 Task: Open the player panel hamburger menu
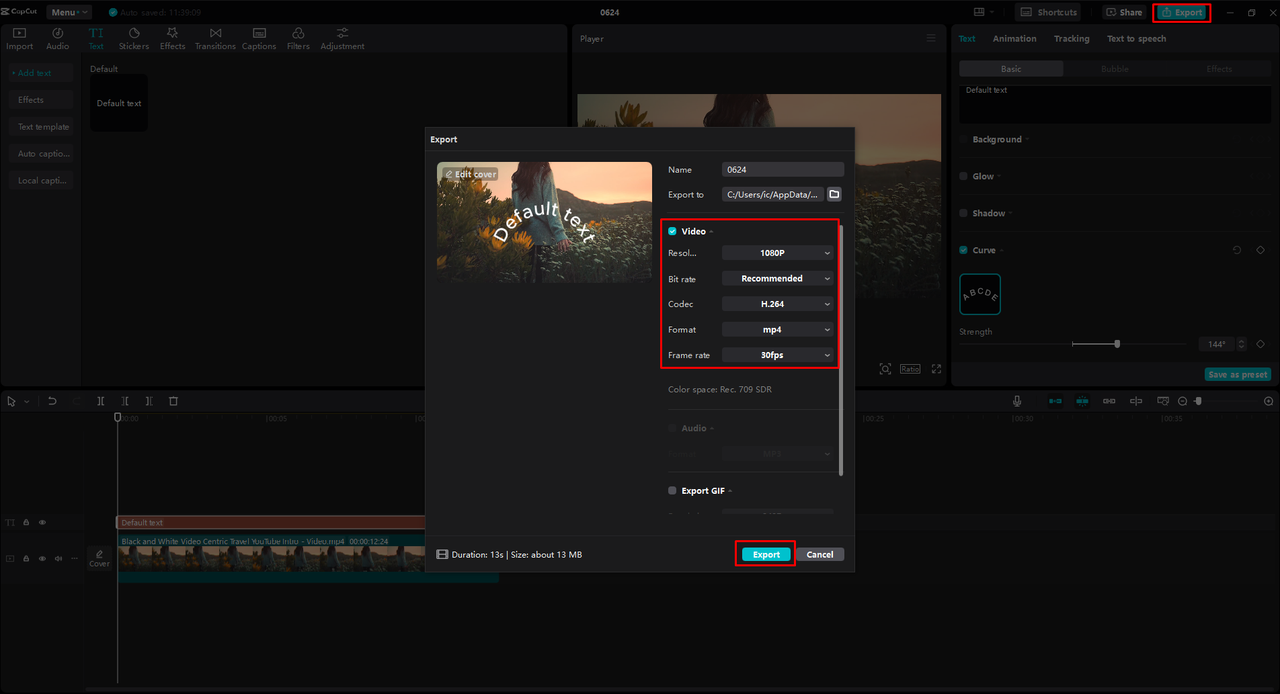pos(931,38)
